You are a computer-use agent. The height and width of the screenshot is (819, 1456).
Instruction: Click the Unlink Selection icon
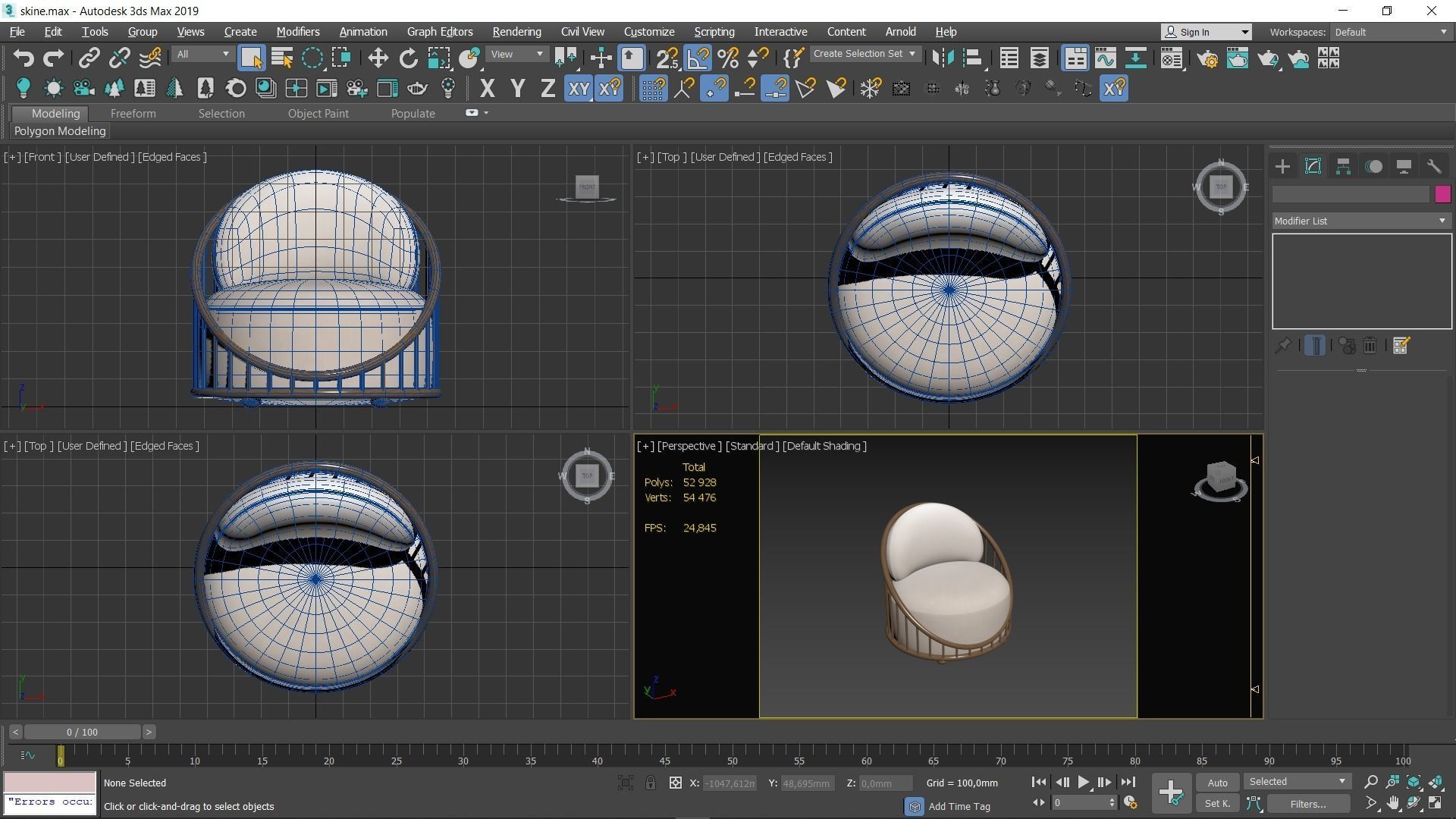(x=120, y=58)
